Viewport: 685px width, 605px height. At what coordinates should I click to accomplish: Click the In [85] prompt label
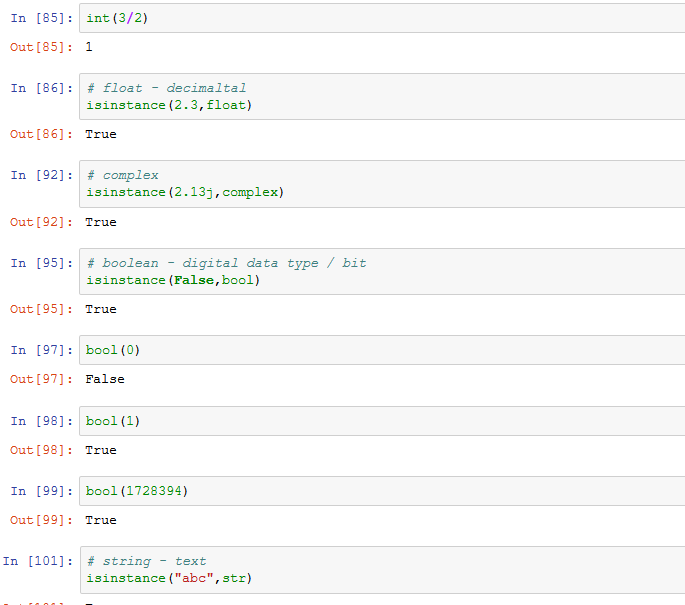click(42, 18)
